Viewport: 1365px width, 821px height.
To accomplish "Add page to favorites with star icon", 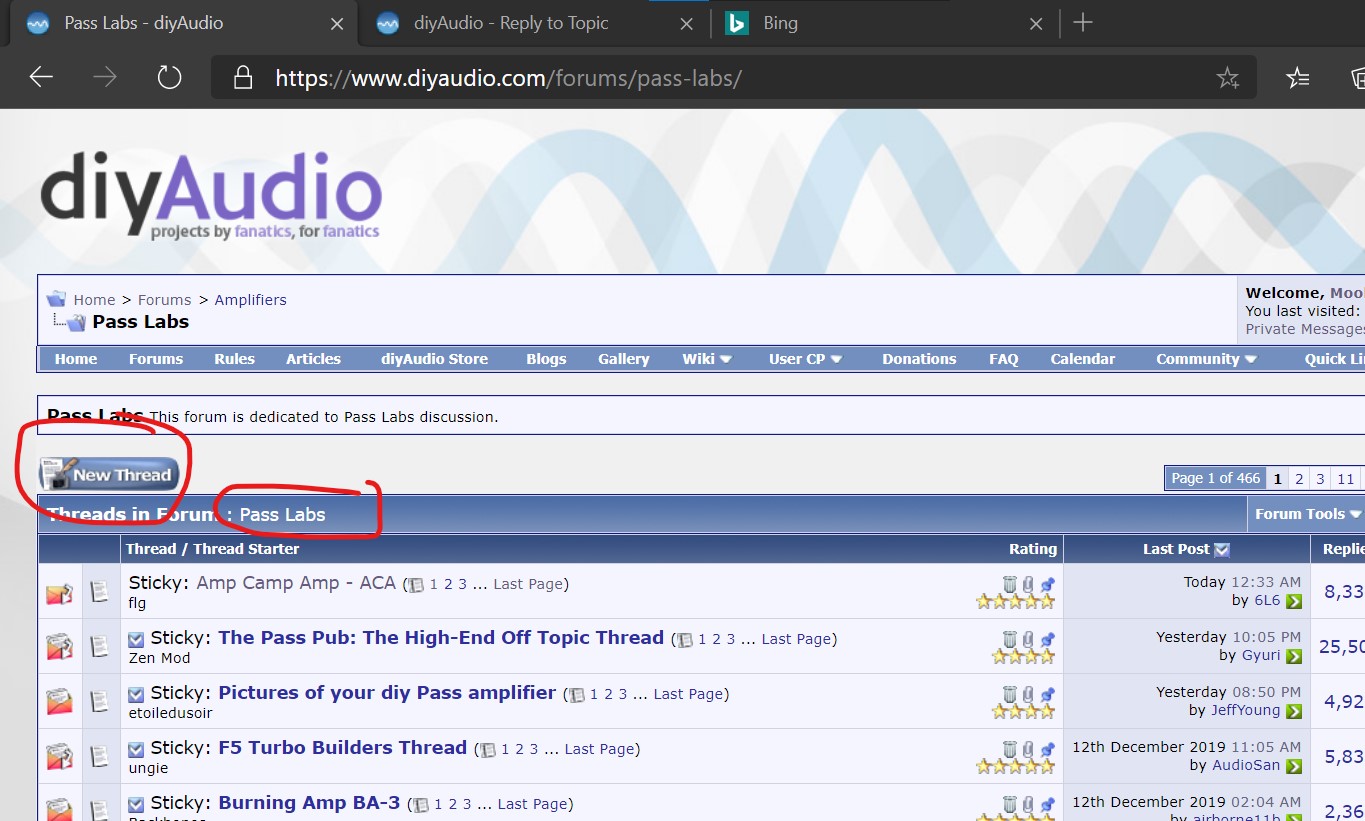I will click(x=1227, y=78).
